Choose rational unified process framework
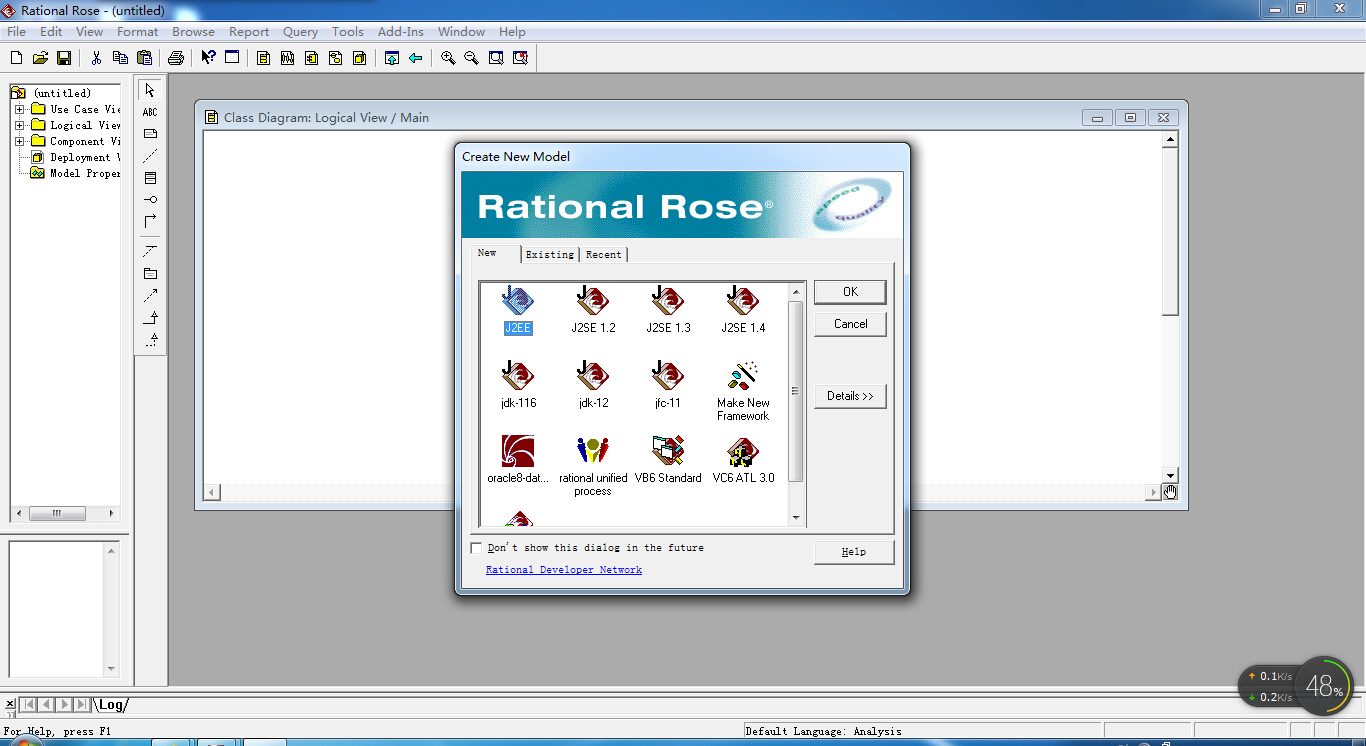 593,466
